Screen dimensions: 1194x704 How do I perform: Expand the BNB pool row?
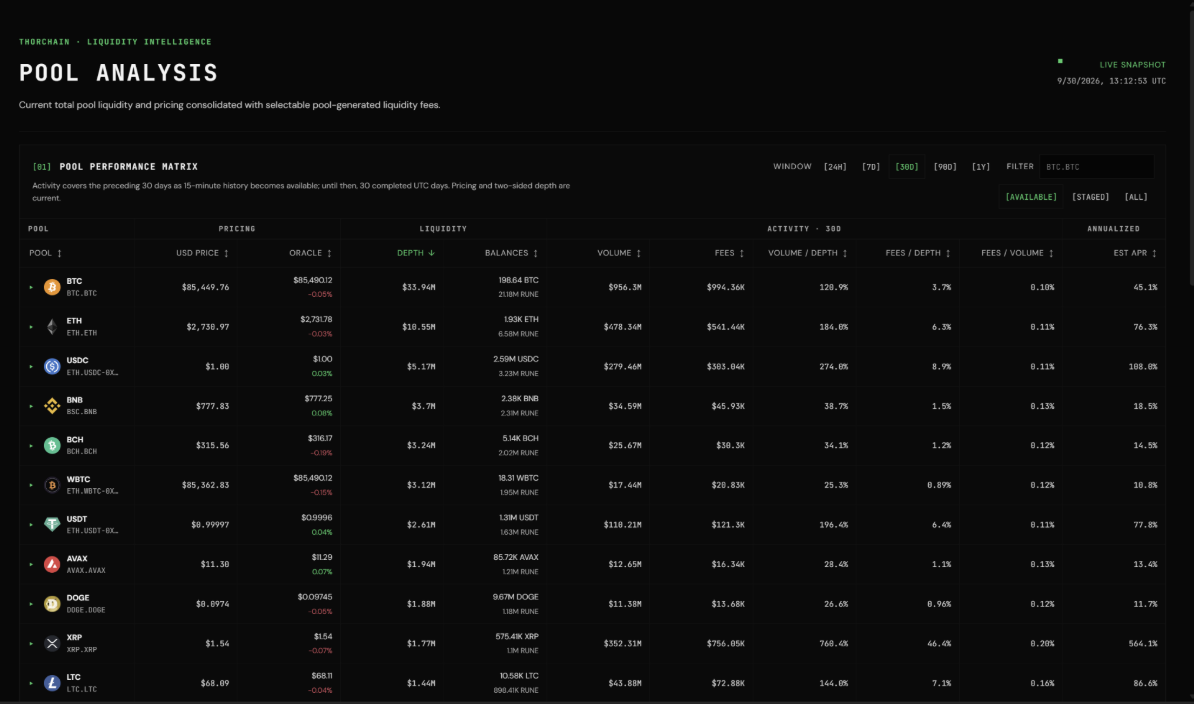pos(31,406)
